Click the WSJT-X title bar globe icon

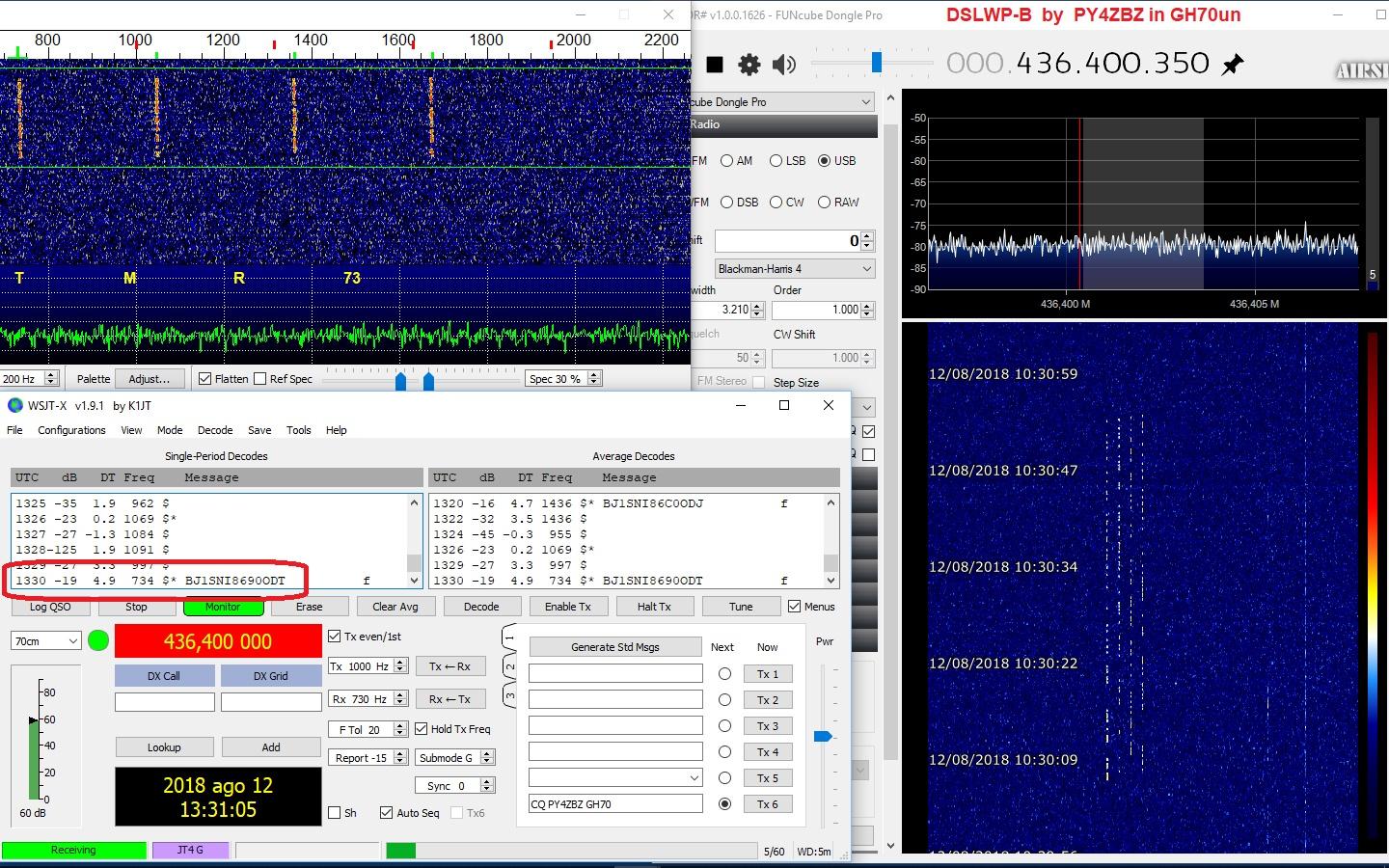14,405
